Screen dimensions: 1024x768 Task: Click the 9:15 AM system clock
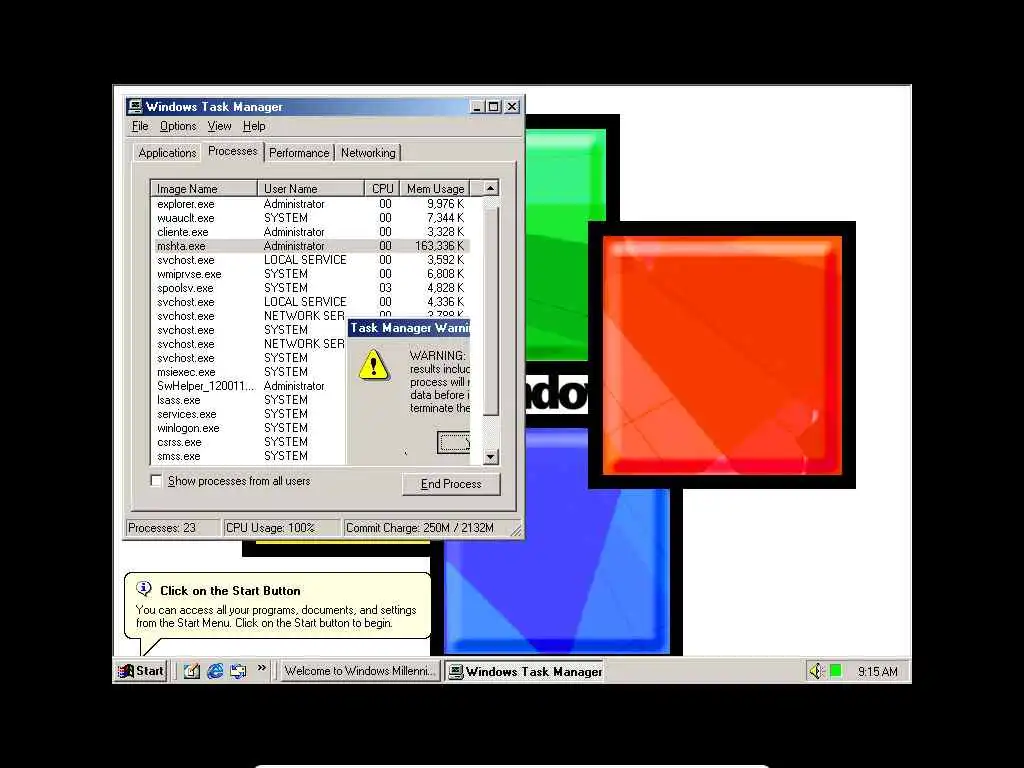click(x=877, y=671)
